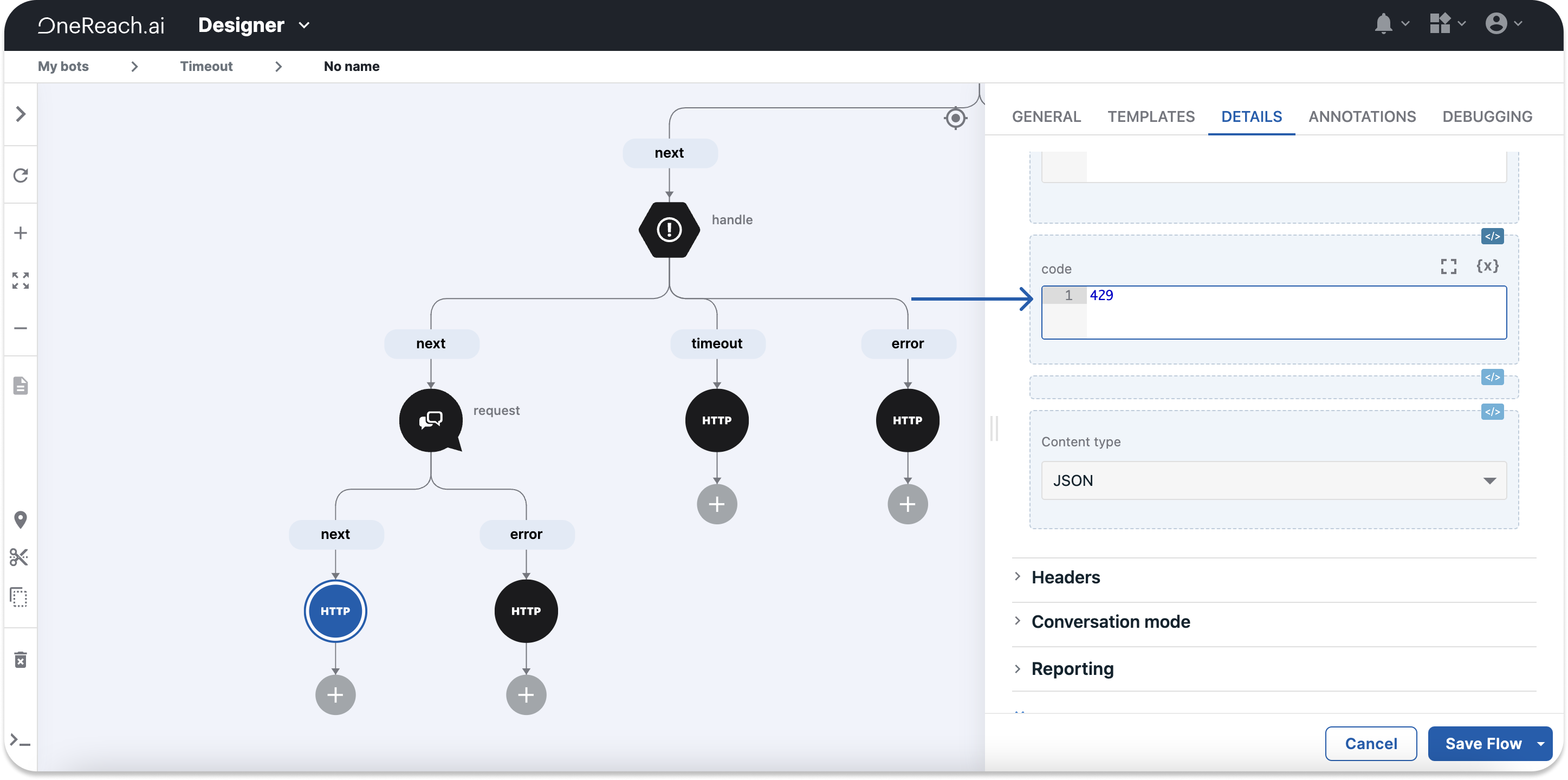Screen dimensions: 1568x780
Task: Toggle code mode icon above Content type
Action: point(1492,412)
